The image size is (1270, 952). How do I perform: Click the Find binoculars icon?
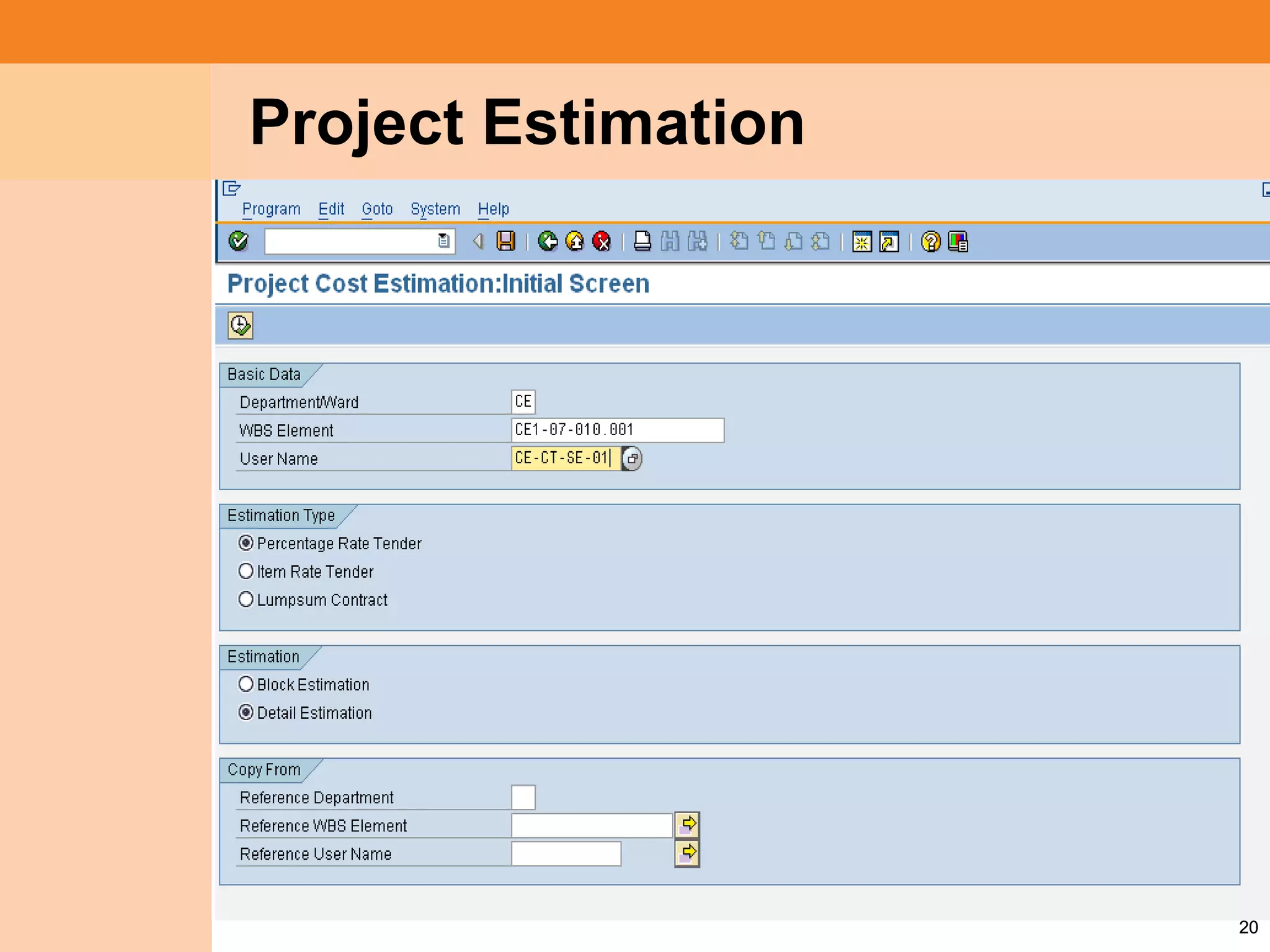point(670,241)
